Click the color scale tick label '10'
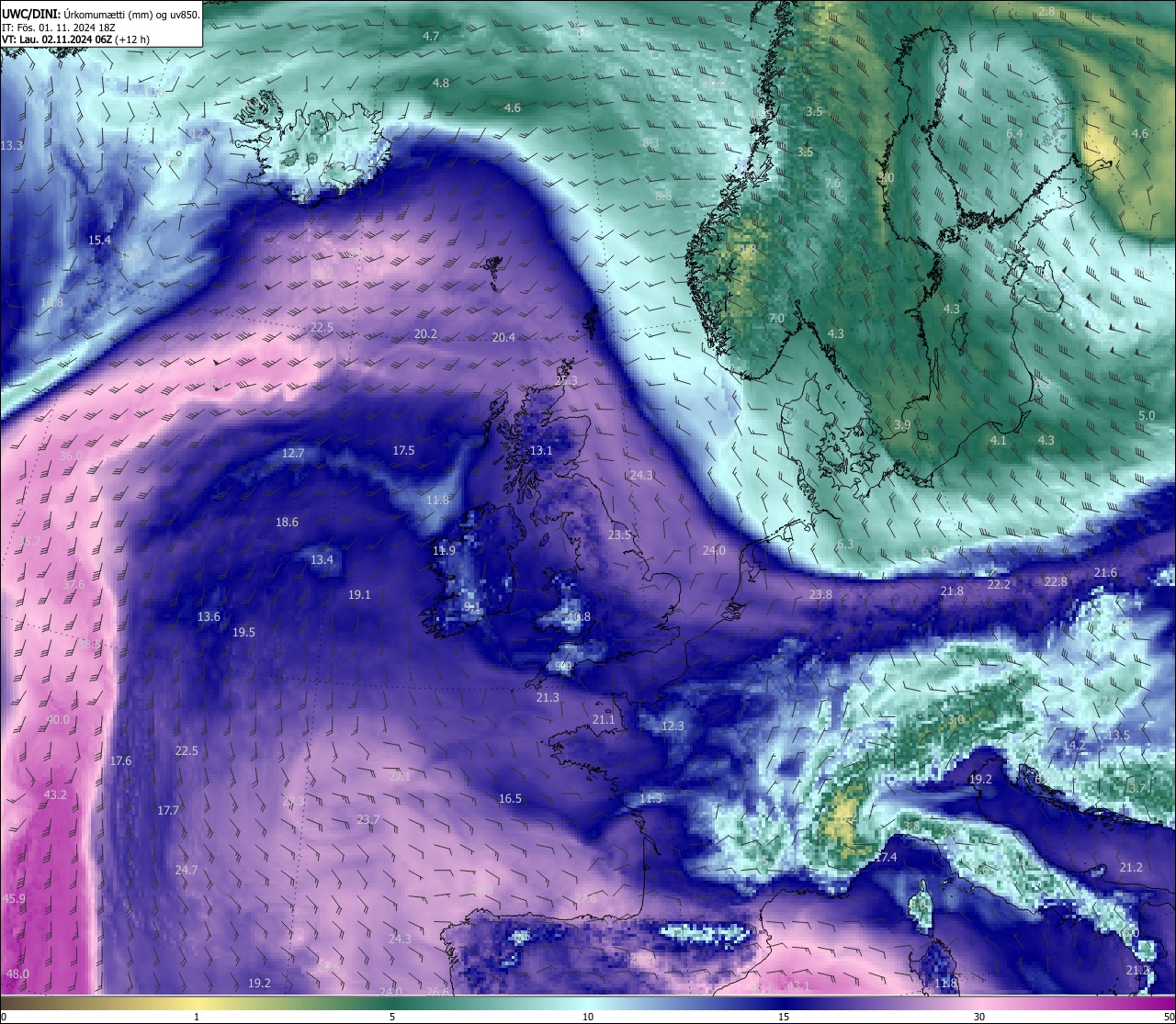The height and width of the screenshot is (1024, 1176). click(588, 1017)
